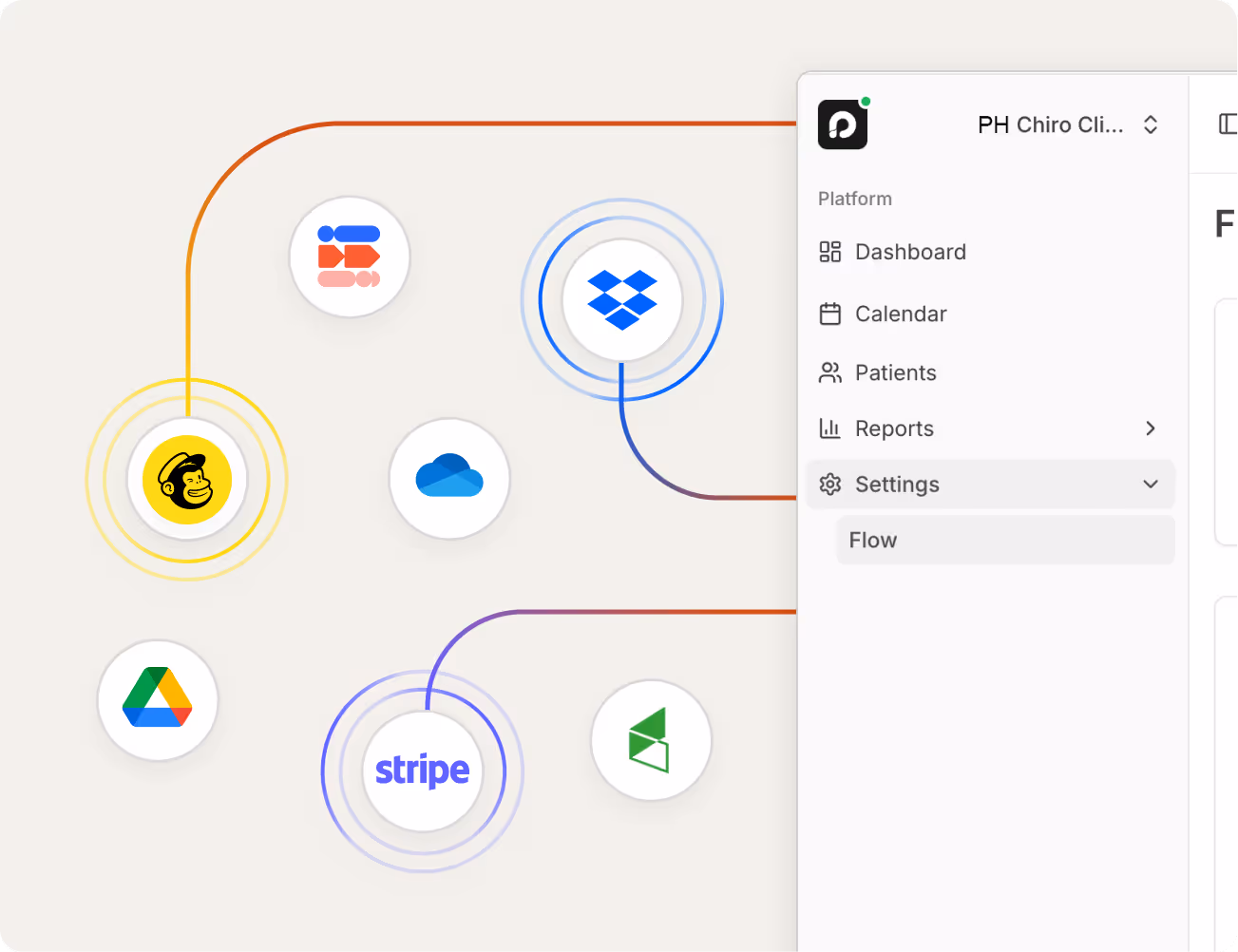Navigate to Patients
Image resolution: width=1238 pixels, height=952 pixels.
click(x=990, y=372)
